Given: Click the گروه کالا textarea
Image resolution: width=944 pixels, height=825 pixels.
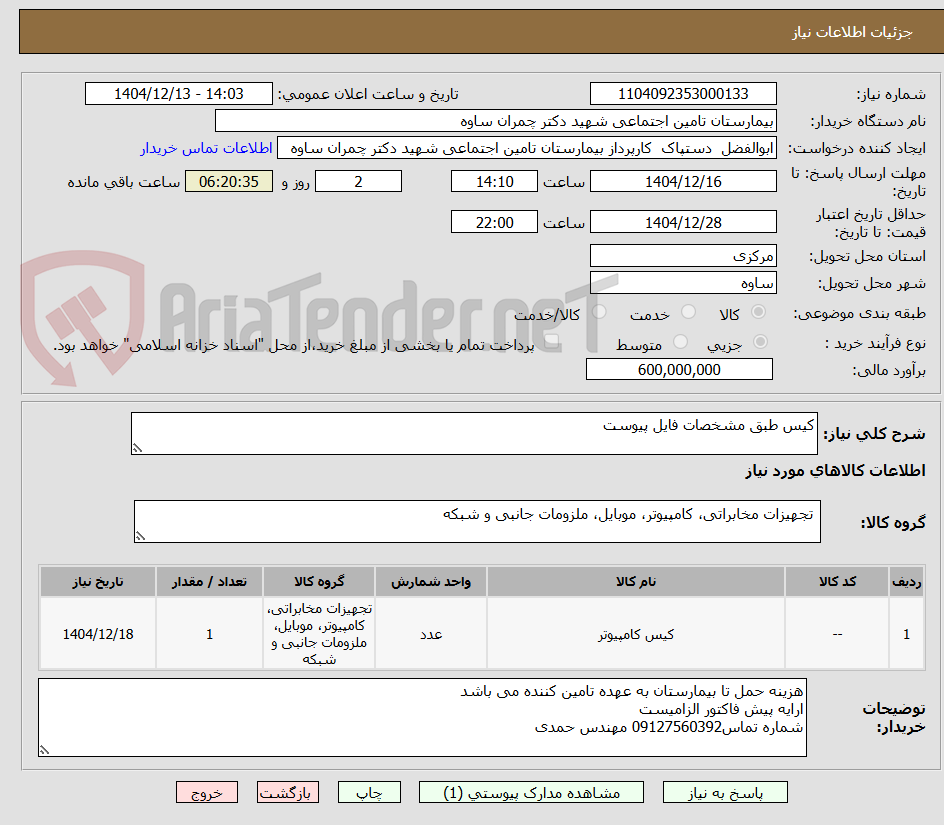Looking at the screenshot, I should 477,521.
